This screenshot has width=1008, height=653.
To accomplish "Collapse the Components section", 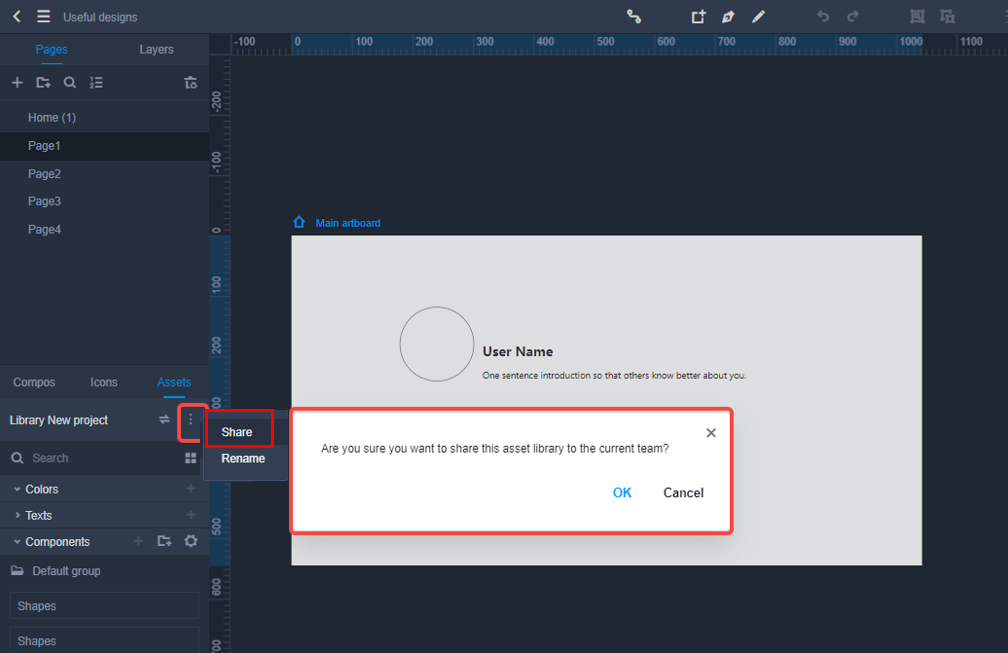I will (17, 542).
